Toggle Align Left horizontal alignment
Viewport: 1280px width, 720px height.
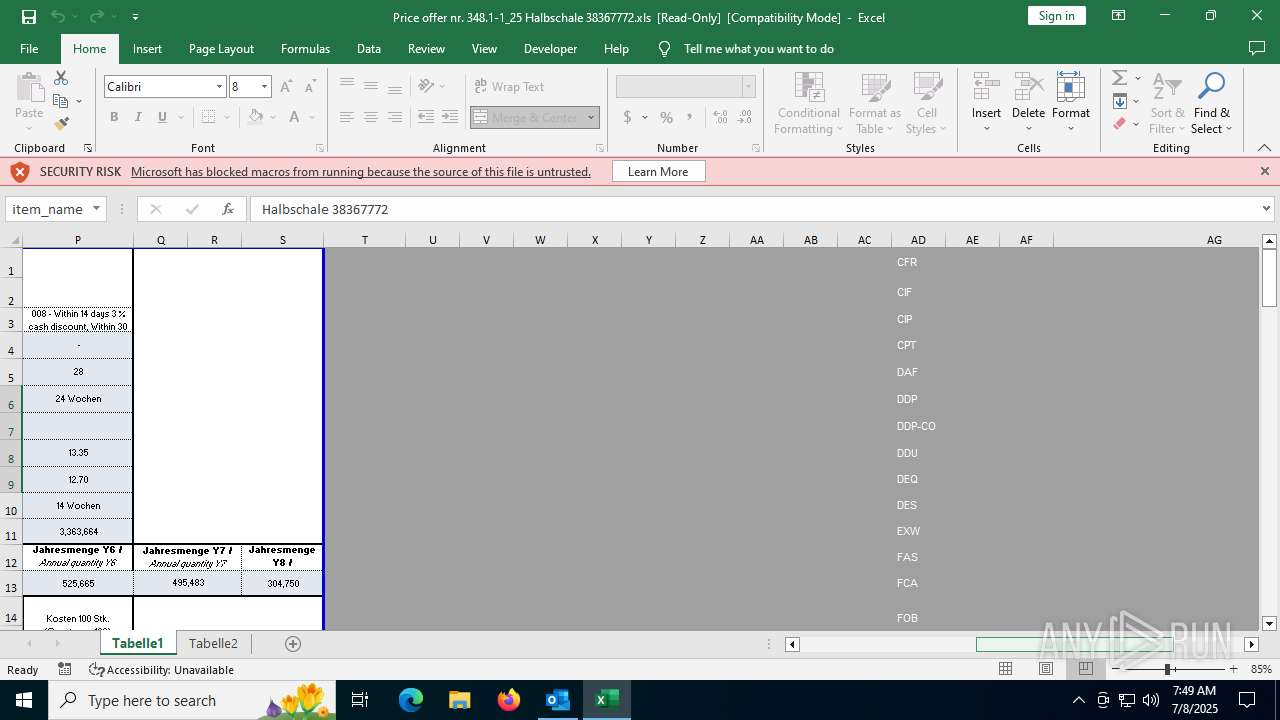click(347, 117)
